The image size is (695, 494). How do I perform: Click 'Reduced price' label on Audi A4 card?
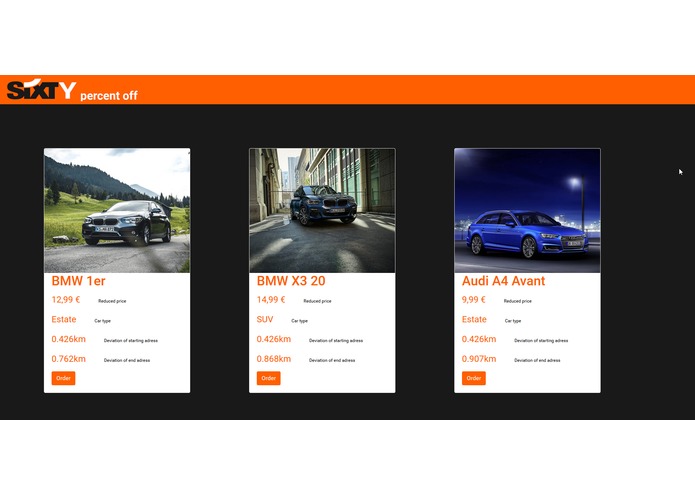pos(518,301)
